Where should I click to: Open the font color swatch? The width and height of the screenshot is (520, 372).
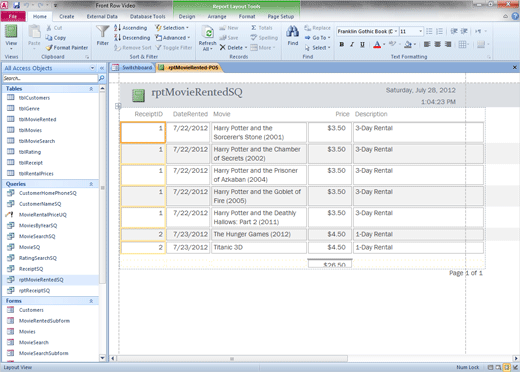[377, 44]
